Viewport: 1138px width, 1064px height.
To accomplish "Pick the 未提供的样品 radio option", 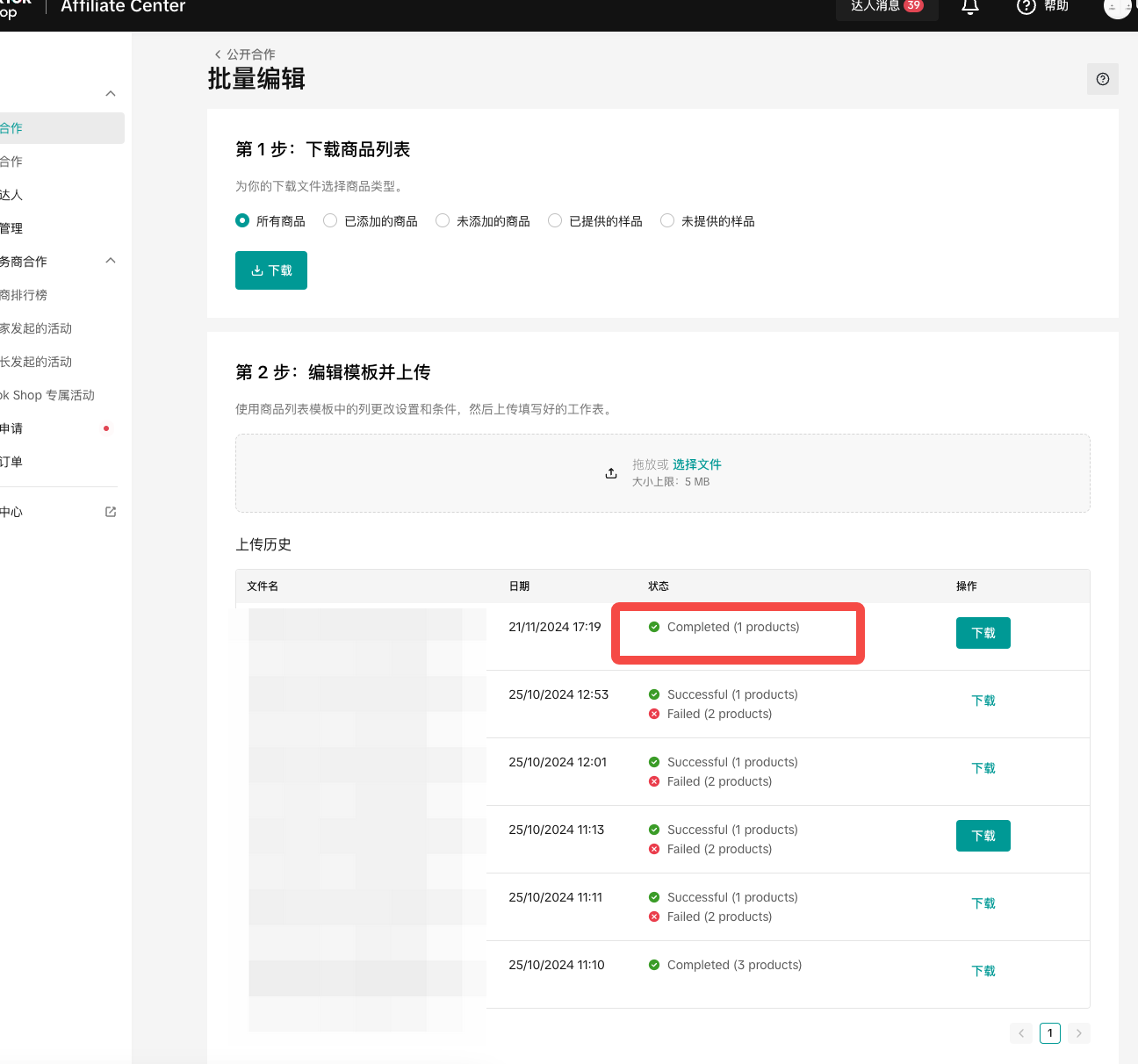I will (667, 221).
